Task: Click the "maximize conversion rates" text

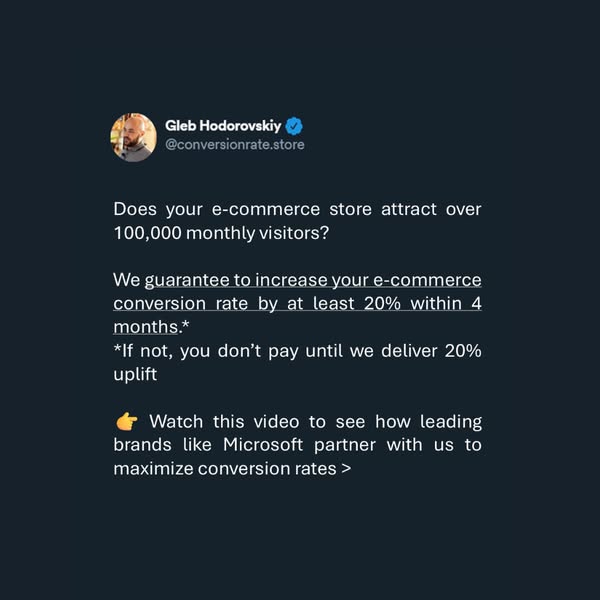Action: pyautogui.click(x=224, y=468)
